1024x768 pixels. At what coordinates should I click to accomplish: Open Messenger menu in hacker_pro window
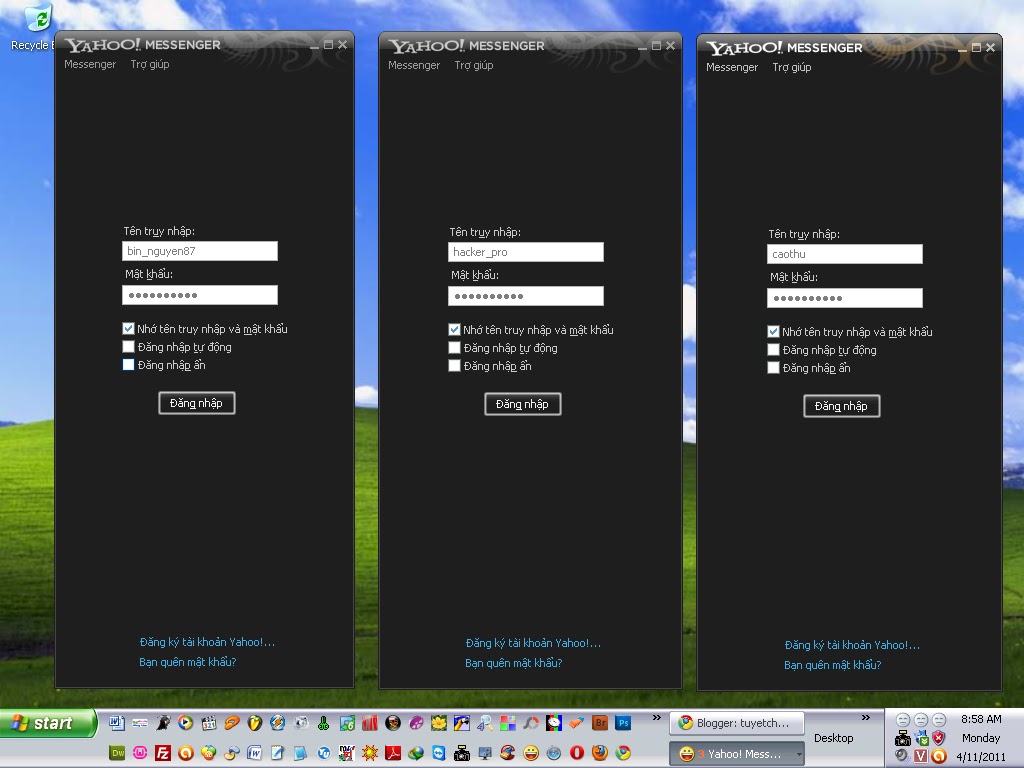pos(414,65)
